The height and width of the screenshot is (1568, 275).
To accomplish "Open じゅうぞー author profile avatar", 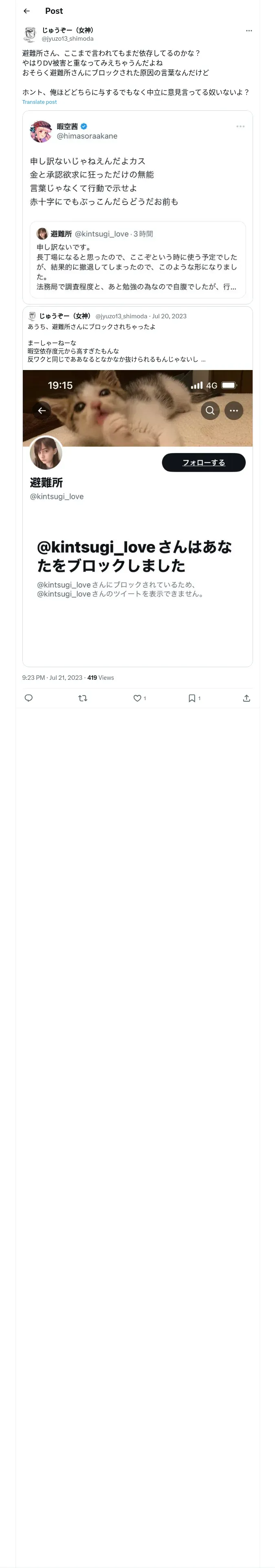I will point(30,34).
